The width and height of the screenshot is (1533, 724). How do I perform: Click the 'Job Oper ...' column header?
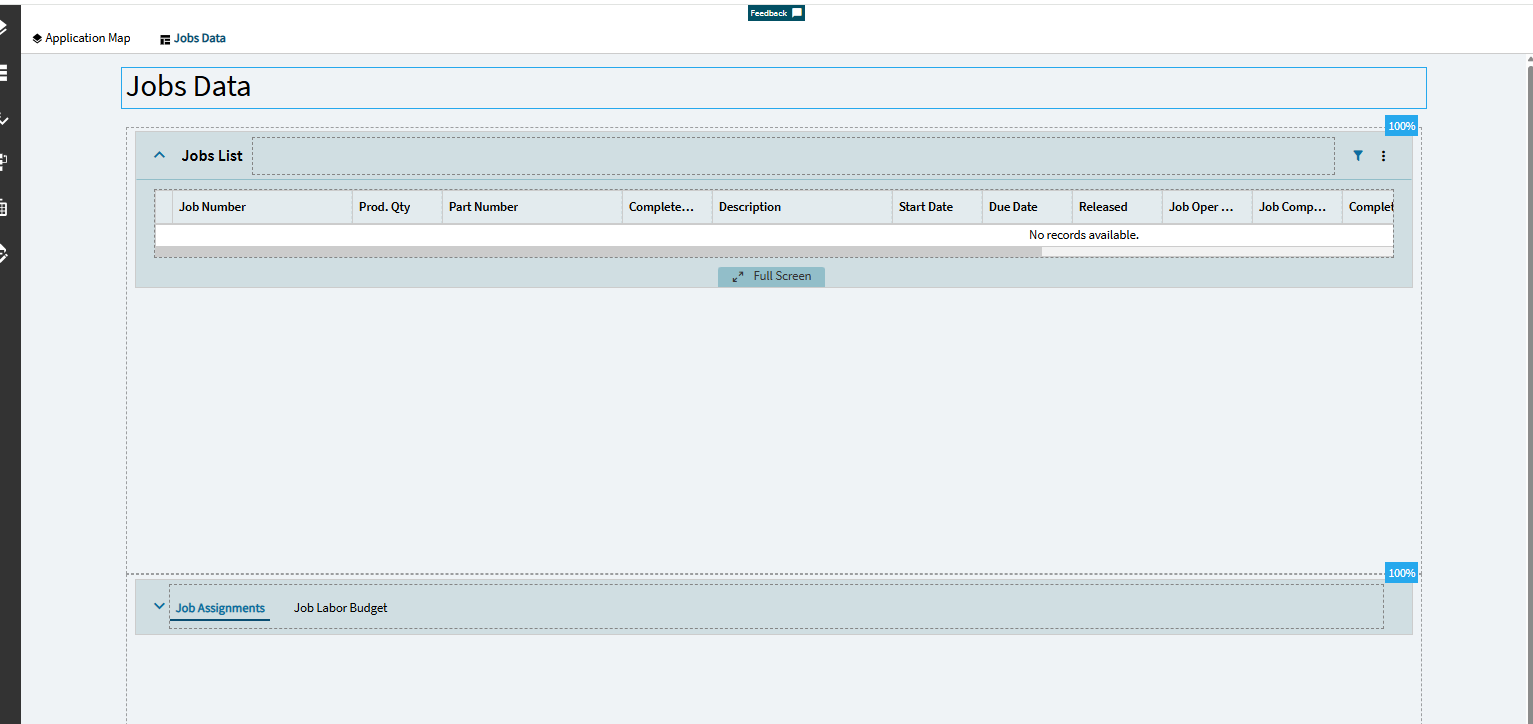point(1207,207)
